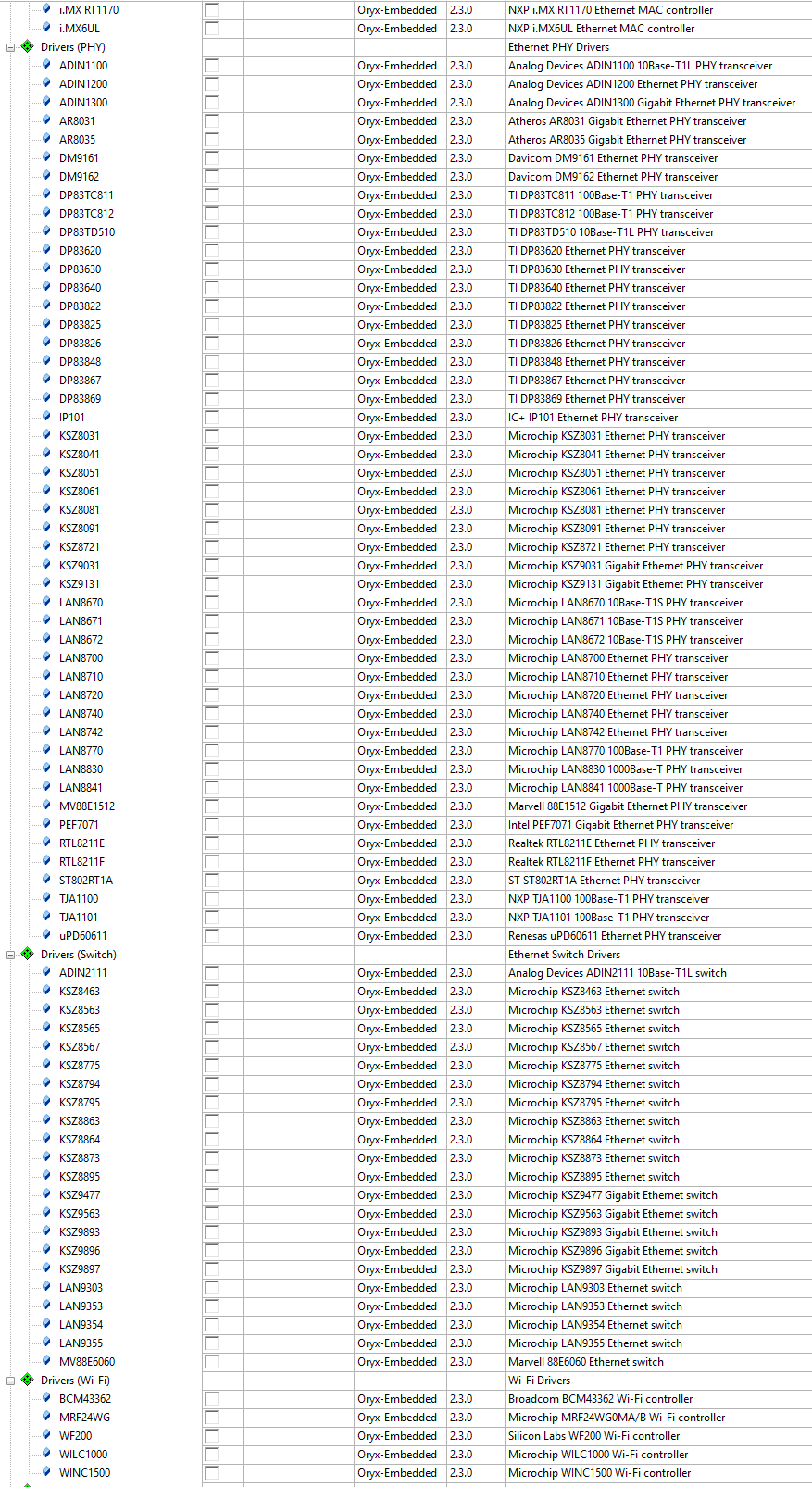Collapse the Drivers (Wi-Fi) tree group
The height and width of the screenshot is (1487, 812).
pos(11,1381)
